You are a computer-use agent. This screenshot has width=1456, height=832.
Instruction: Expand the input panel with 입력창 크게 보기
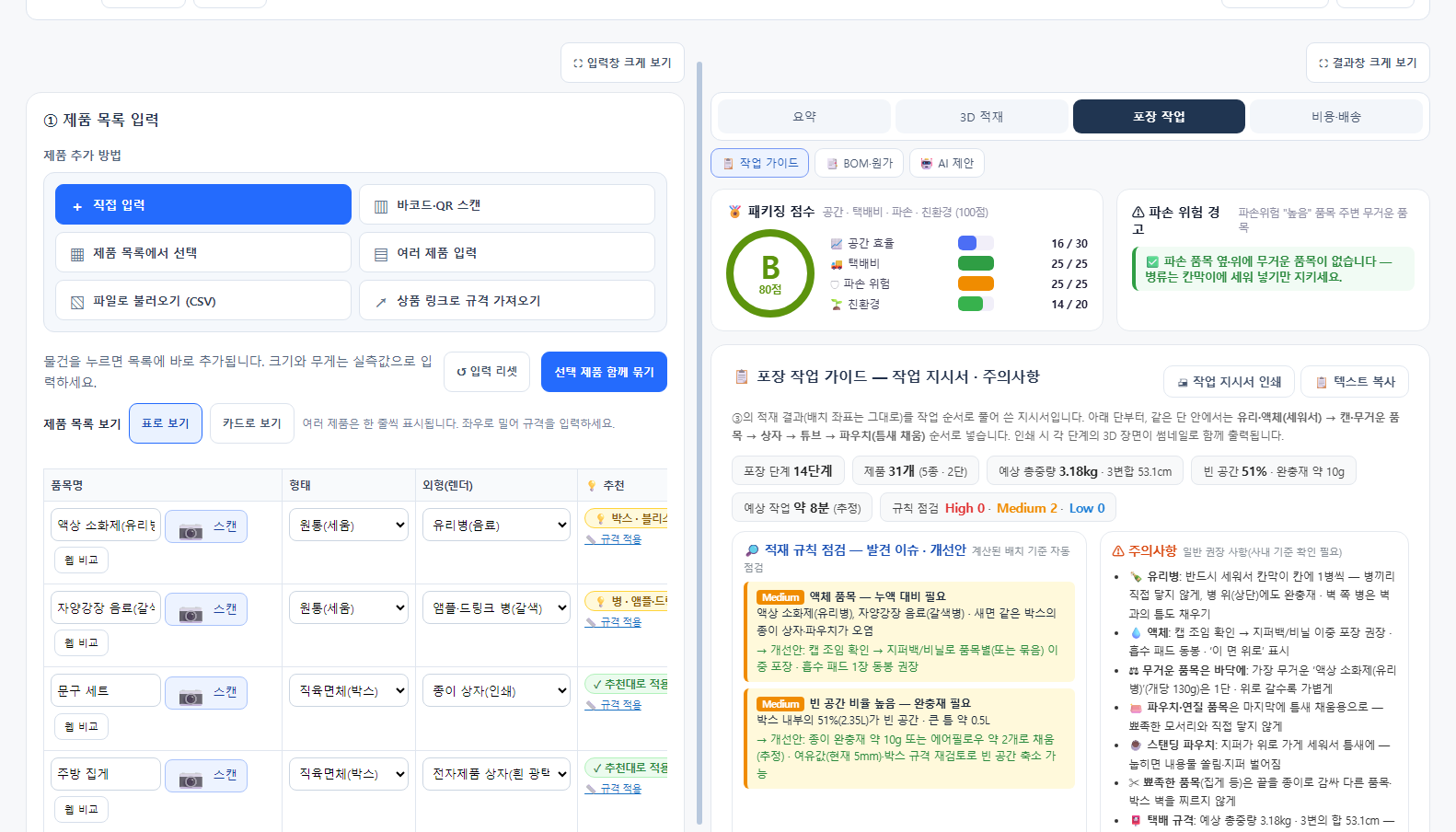tap(622, 63)
